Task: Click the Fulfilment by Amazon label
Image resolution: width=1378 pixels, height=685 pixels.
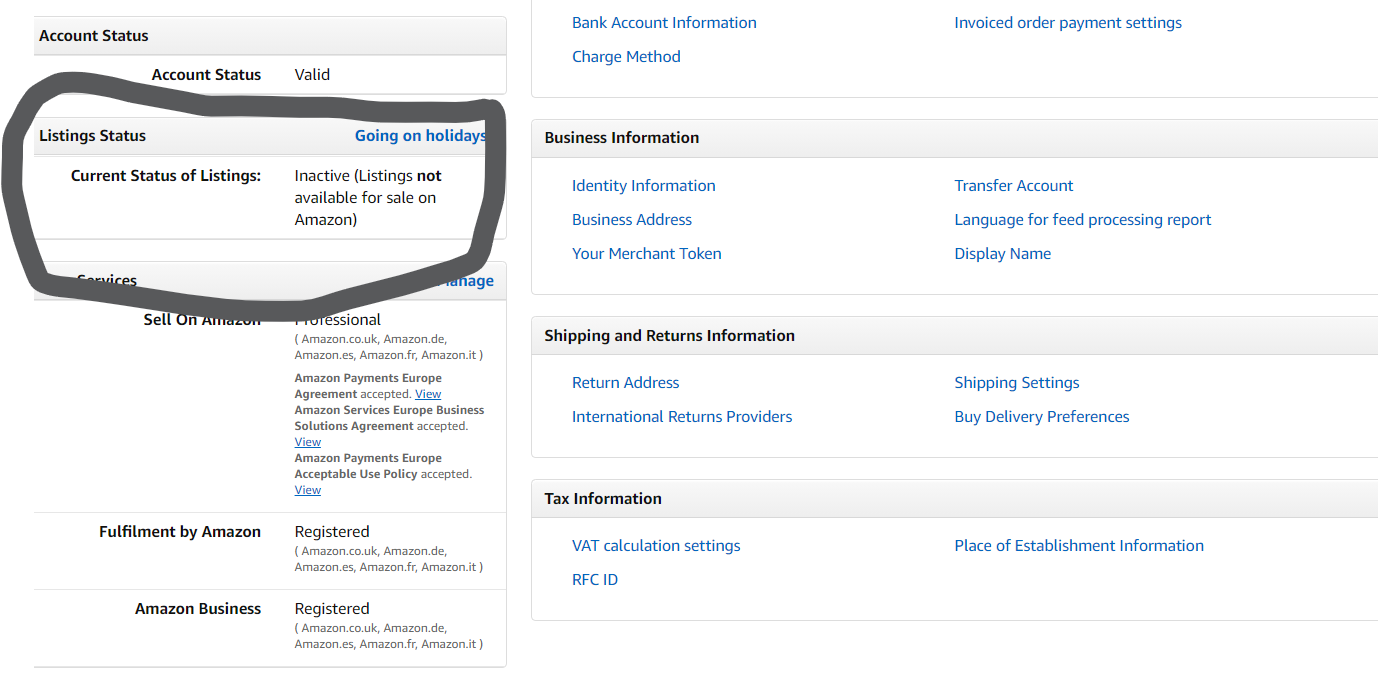Action: [x=180, y=531]
